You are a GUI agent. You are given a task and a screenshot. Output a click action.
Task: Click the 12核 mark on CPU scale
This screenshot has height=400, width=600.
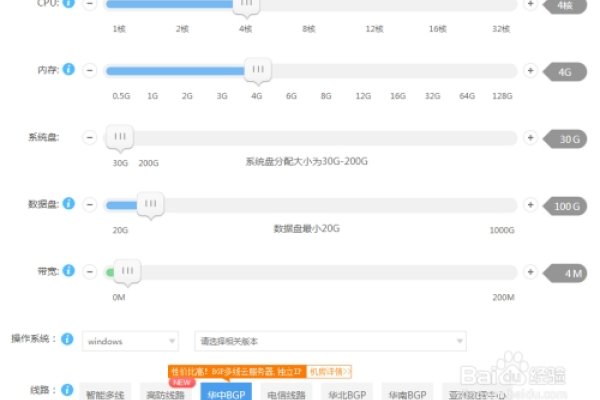coord(374,29)
